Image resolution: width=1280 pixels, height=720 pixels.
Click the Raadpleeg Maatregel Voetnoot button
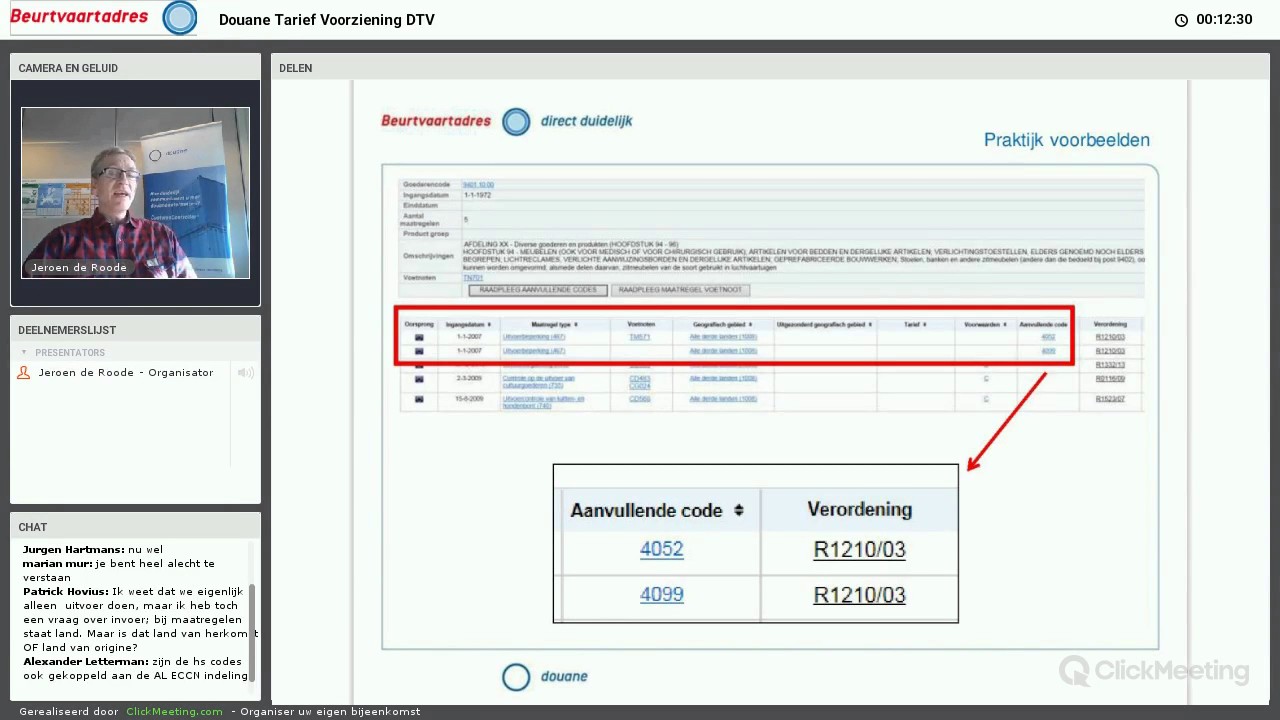point(680,290)
